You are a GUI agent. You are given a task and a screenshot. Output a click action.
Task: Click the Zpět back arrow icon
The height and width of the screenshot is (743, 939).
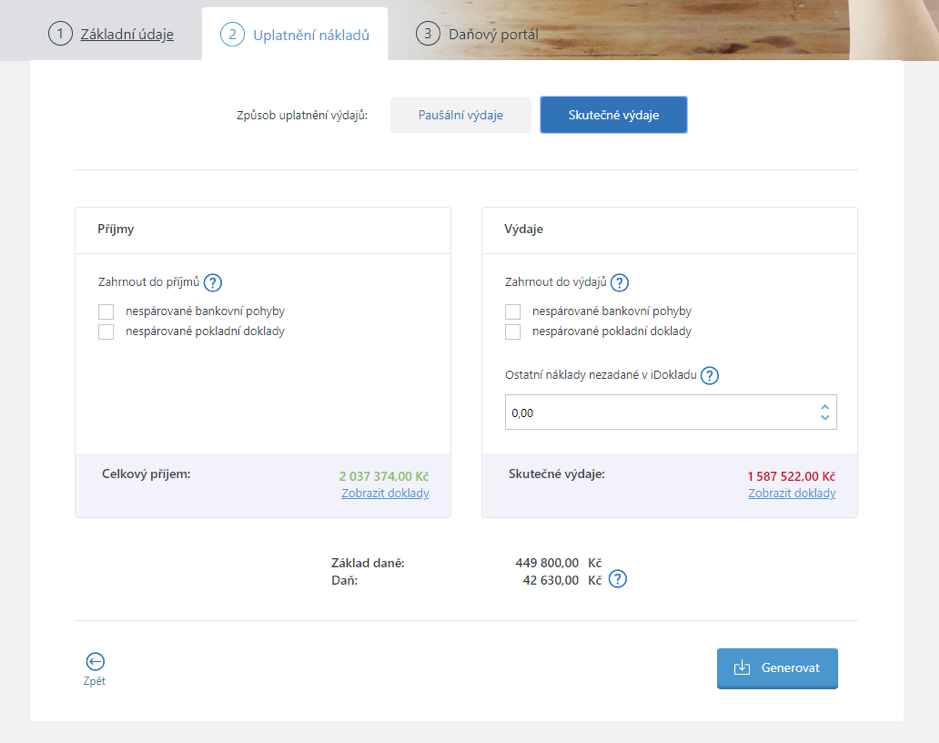[95, 662]
